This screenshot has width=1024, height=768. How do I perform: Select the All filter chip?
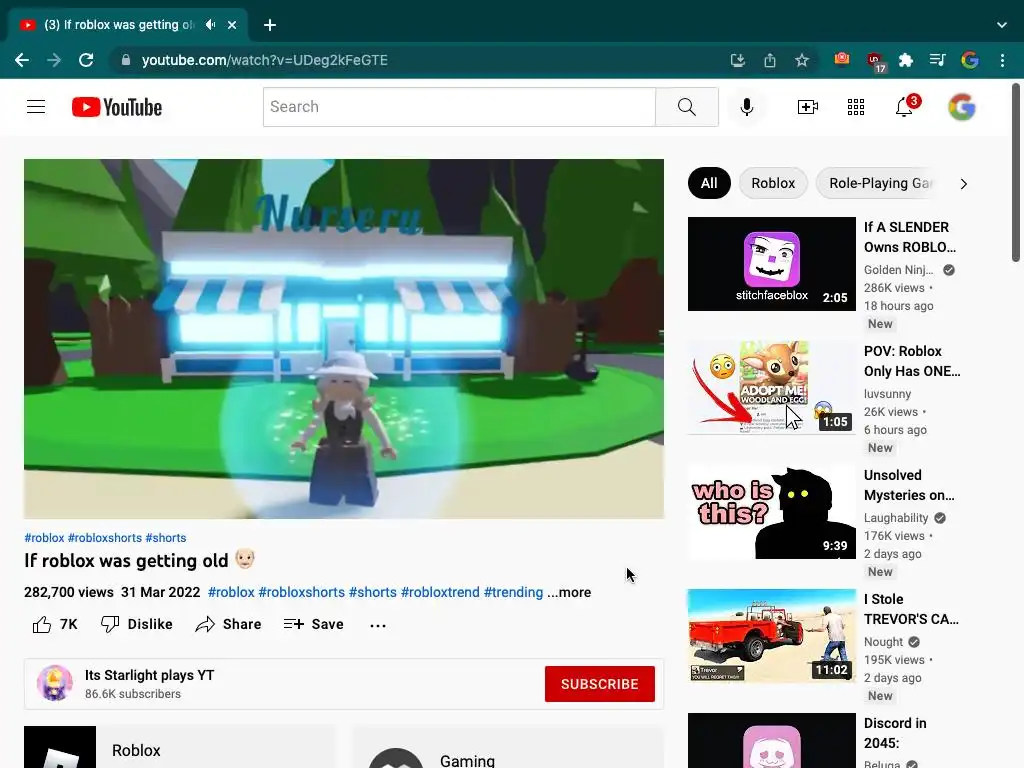709,184
